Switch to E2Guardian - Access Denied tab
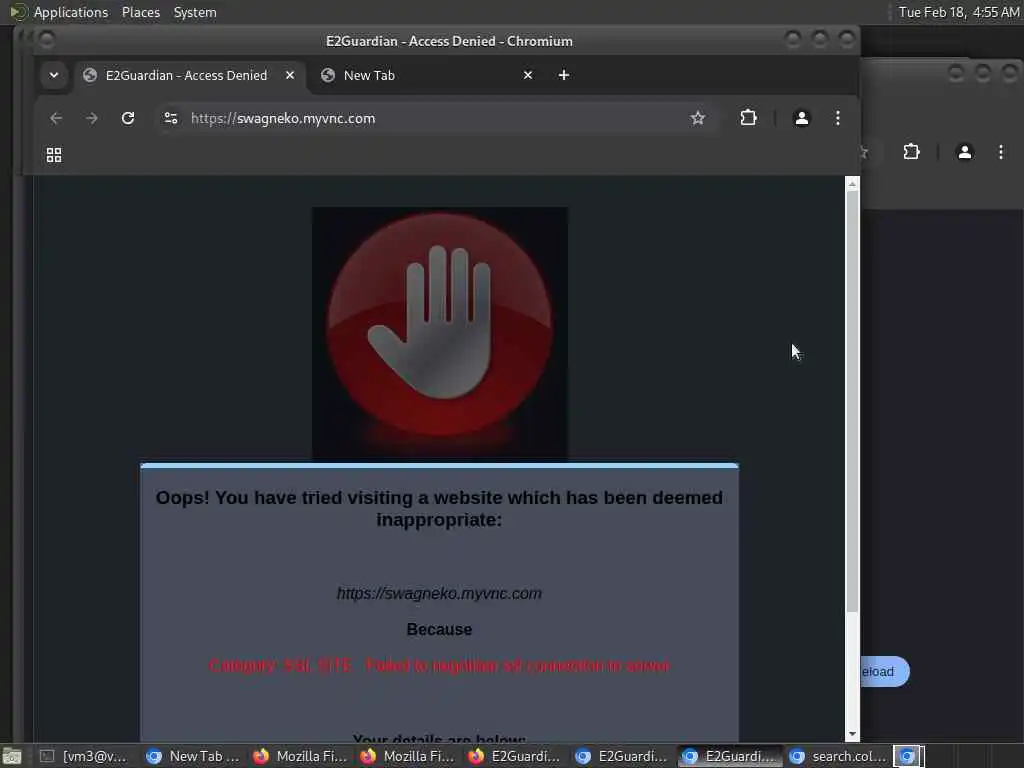 [x=186, y=75]
